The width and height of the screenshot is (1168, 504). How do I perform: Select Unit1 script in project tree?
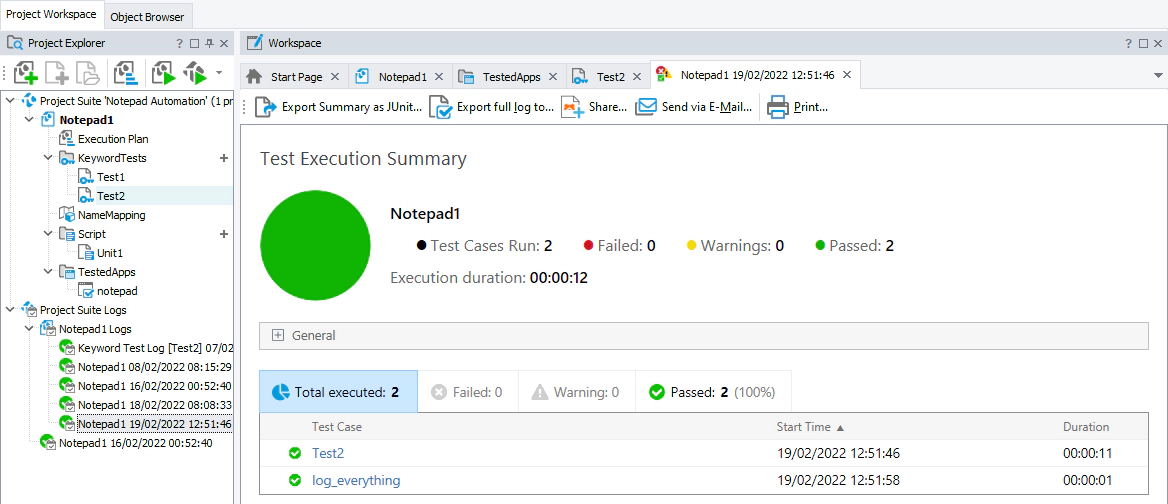coord(110,253)
